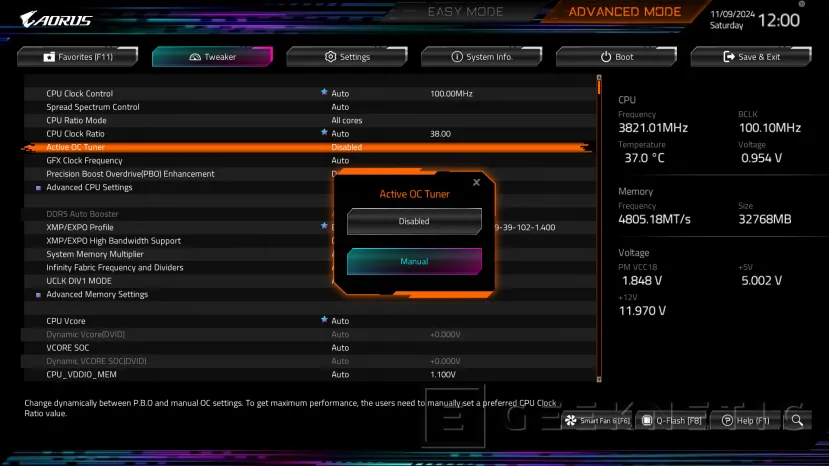Open the System Info. tab

click(482, 57)
